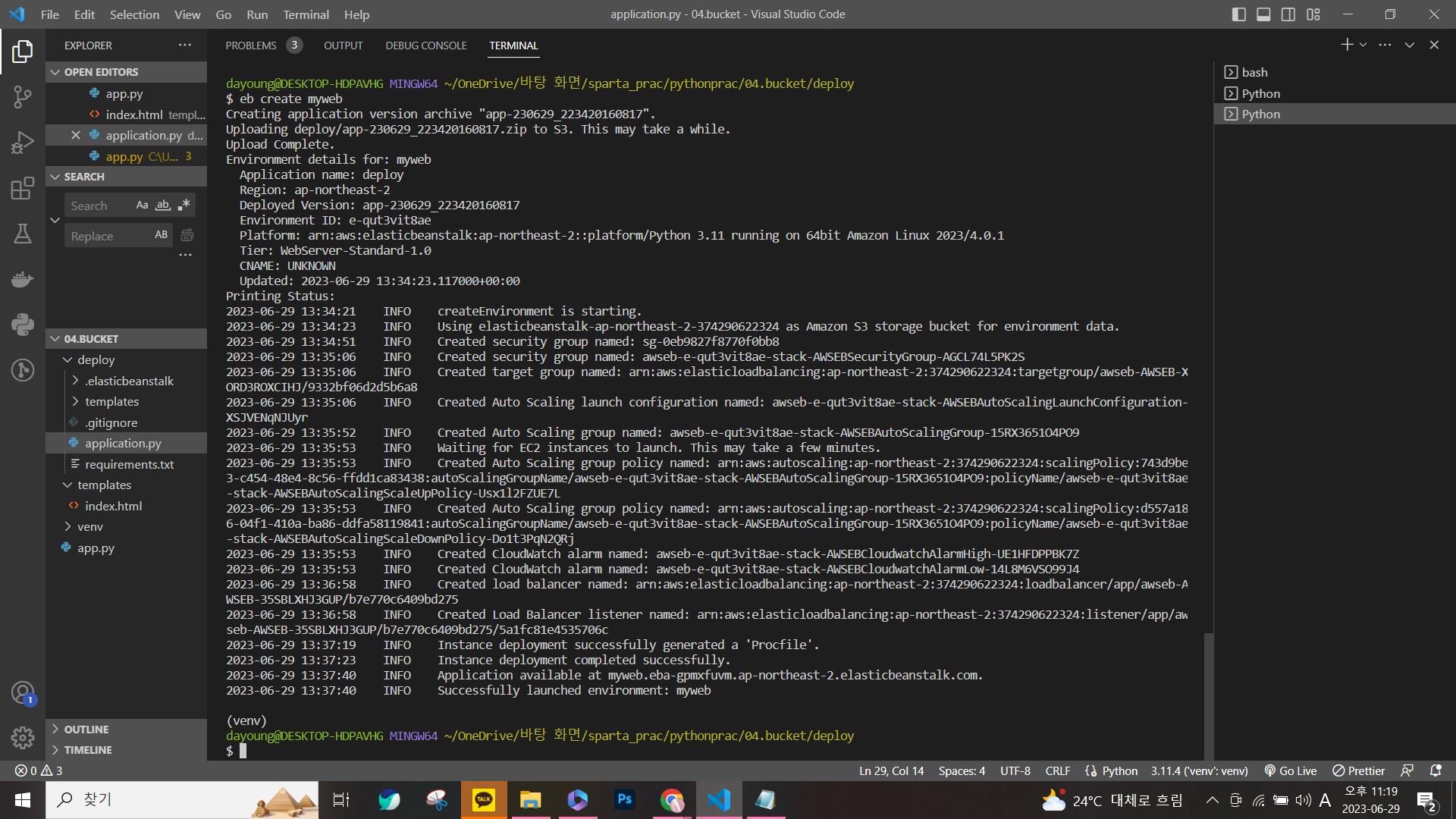Image resolution: width=1456 pixels, height=819 pixels.
Task: Open the Run and Debug view
Action: (23, 143)
